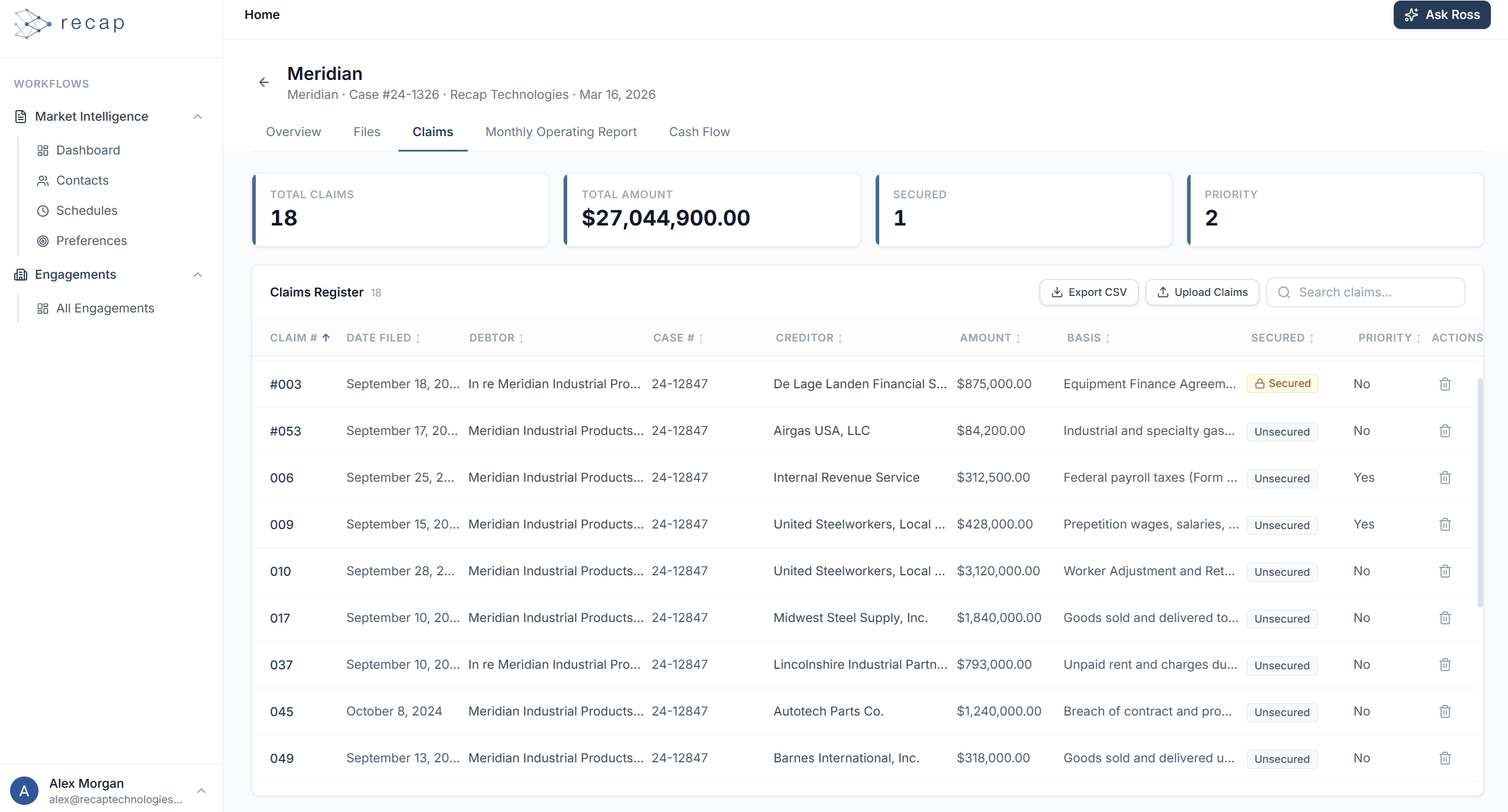Click the Export CSV button
The height and width of the screenshot is (812, 1508).
pos(1088,292)
